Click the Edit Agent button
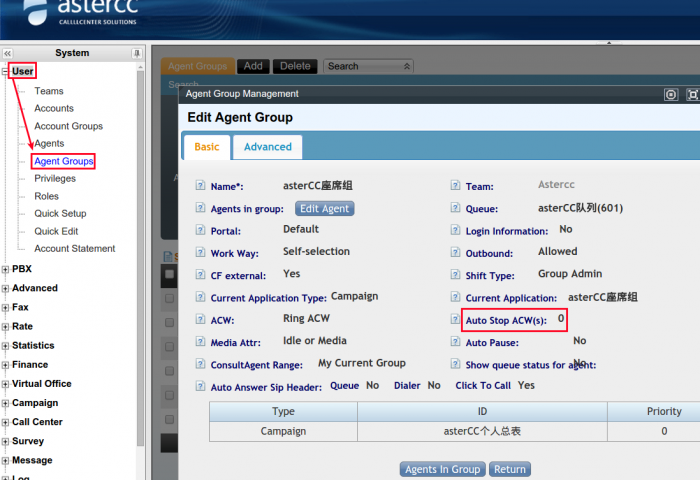 [x=324, y=209]
